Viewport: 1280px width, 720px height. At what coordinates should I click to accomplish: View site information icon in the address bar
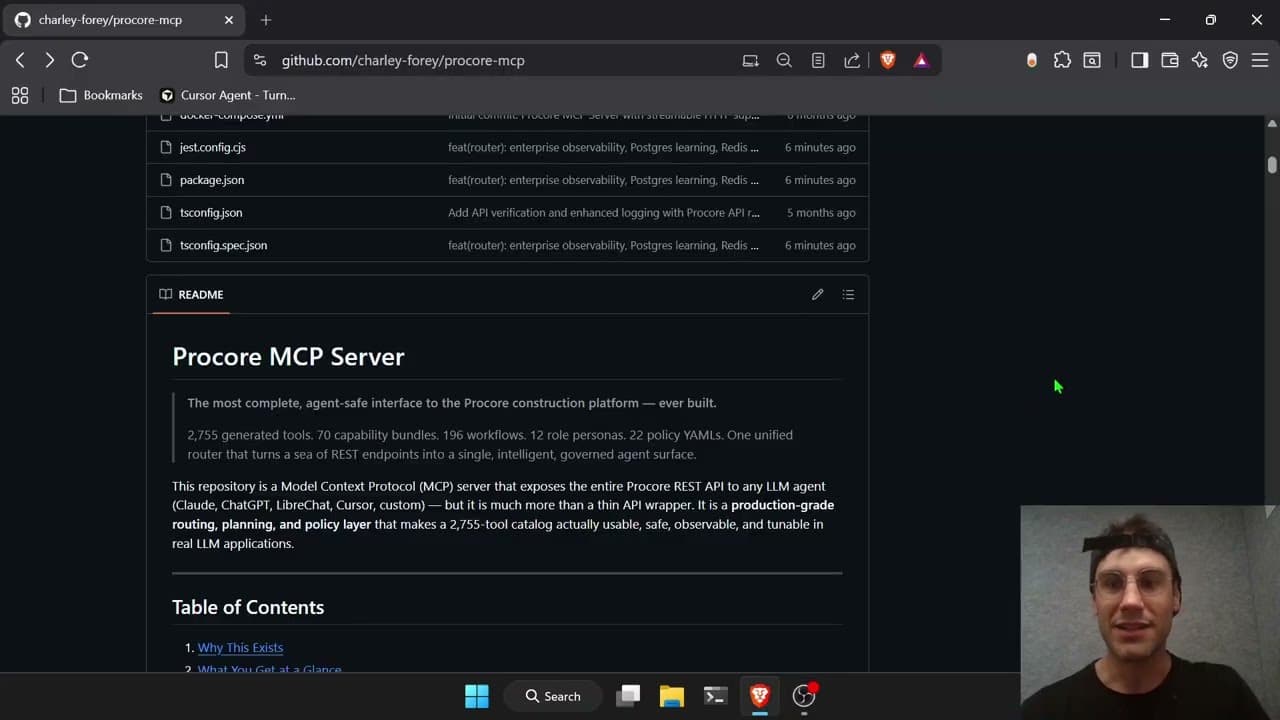[260, 60]
